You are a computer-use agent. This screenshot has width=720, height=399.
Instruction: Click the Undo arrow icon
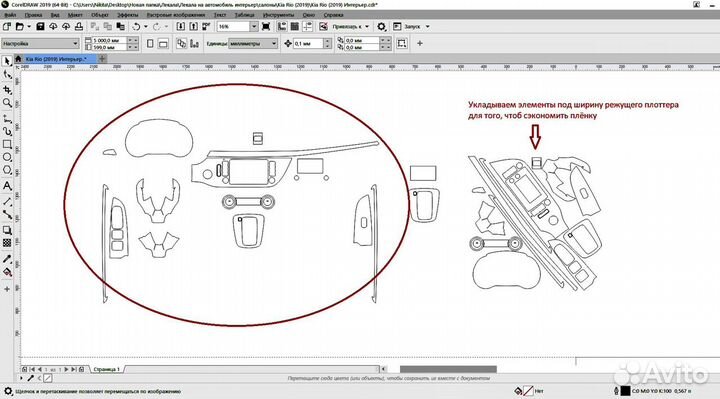[136, 27]
